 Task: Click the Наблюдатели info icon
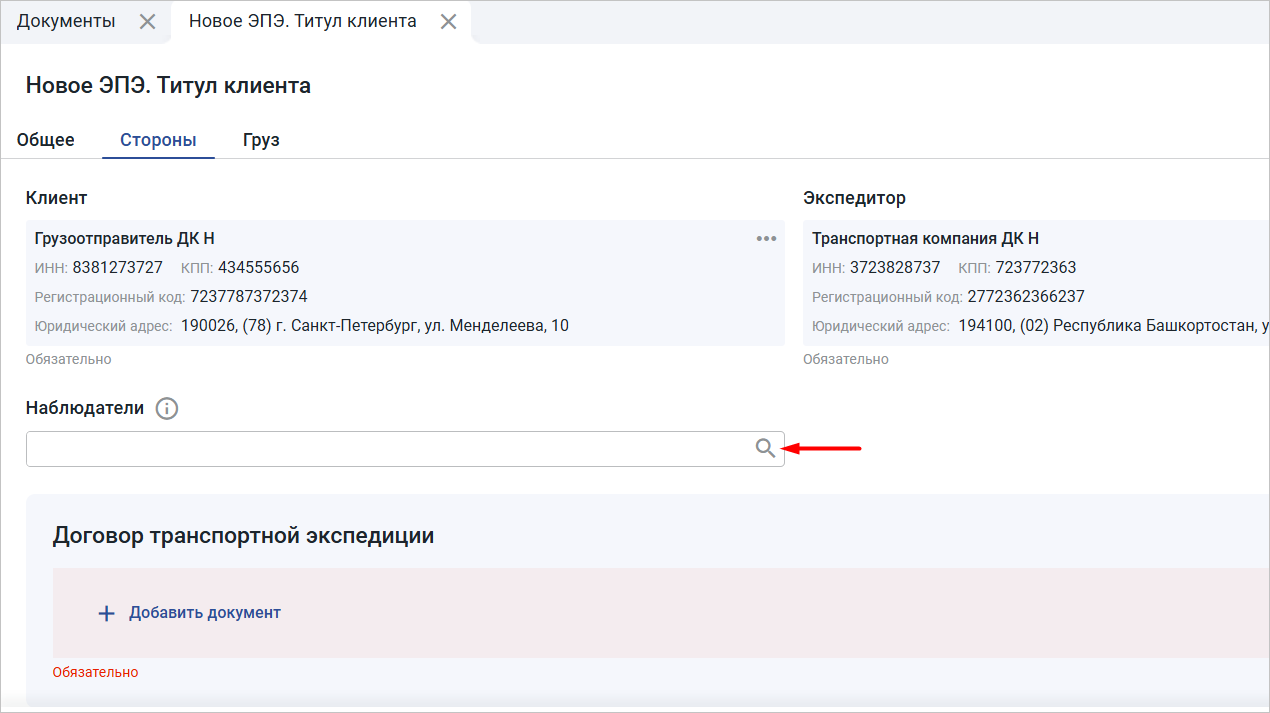167,408
